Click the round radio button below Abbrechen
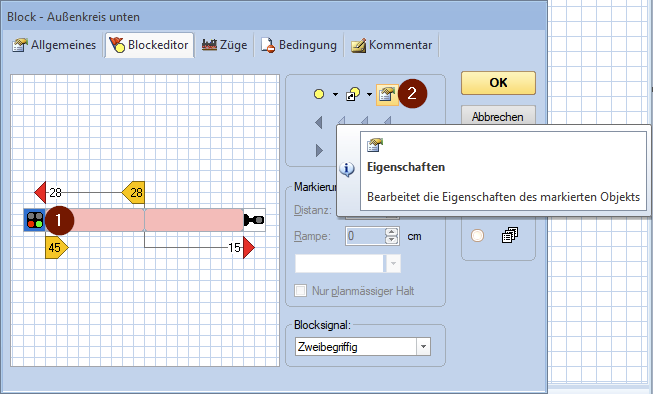This screenshot has width=653, height=394. [x=477, y=235]
